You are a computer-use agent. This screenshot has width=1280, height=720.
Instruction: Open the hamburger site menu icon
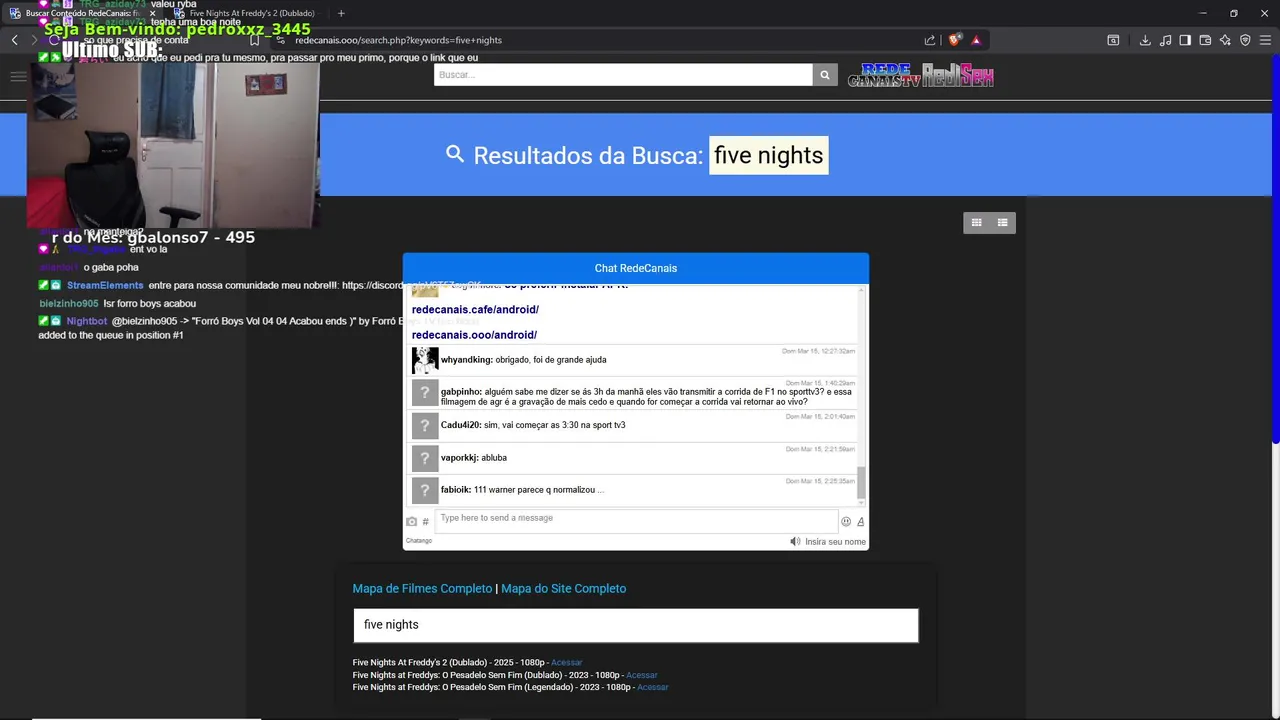17,76
